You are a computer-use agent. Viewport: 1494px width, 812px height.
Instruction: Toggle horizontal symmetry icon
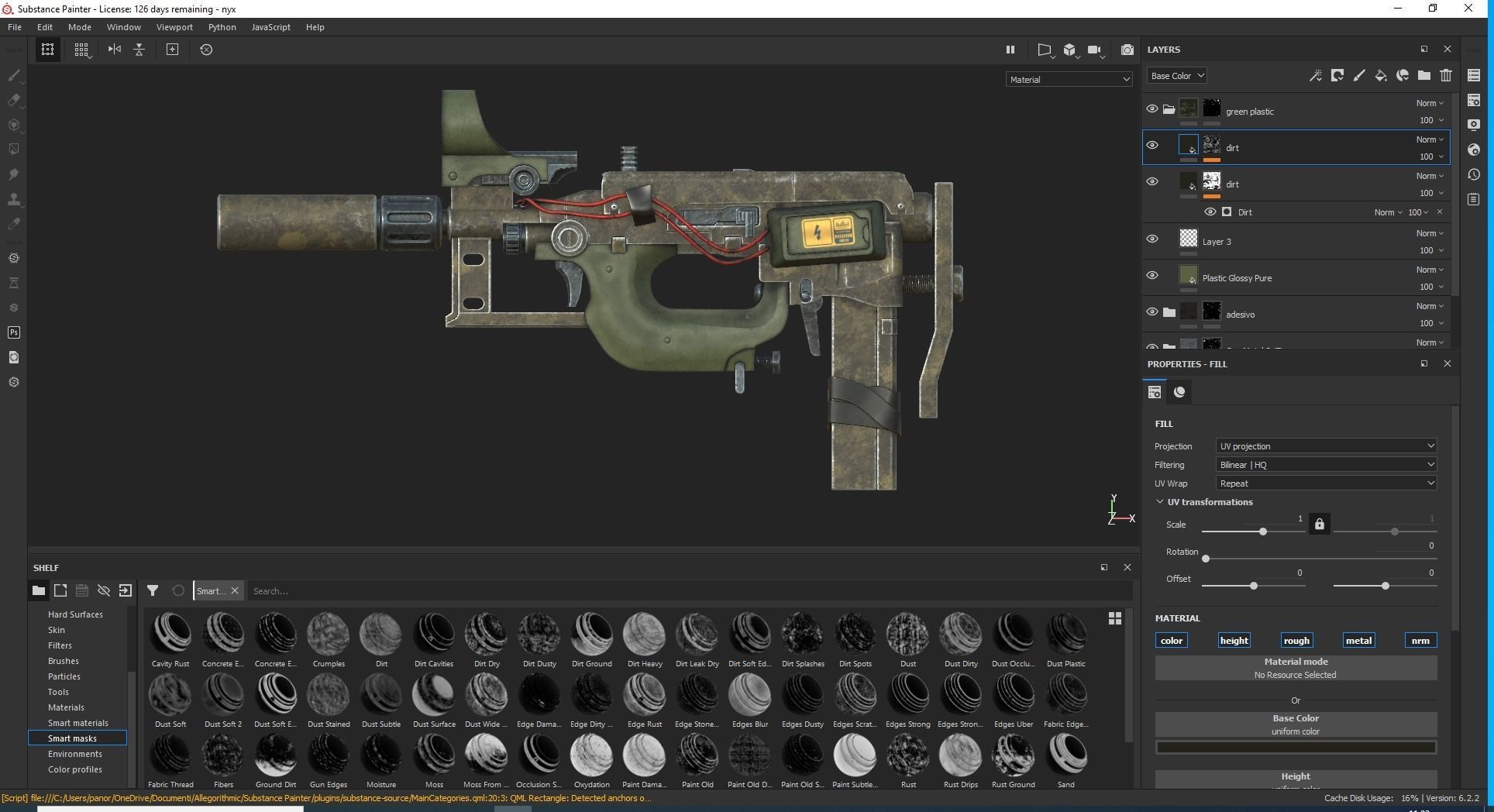coord(115,50)
